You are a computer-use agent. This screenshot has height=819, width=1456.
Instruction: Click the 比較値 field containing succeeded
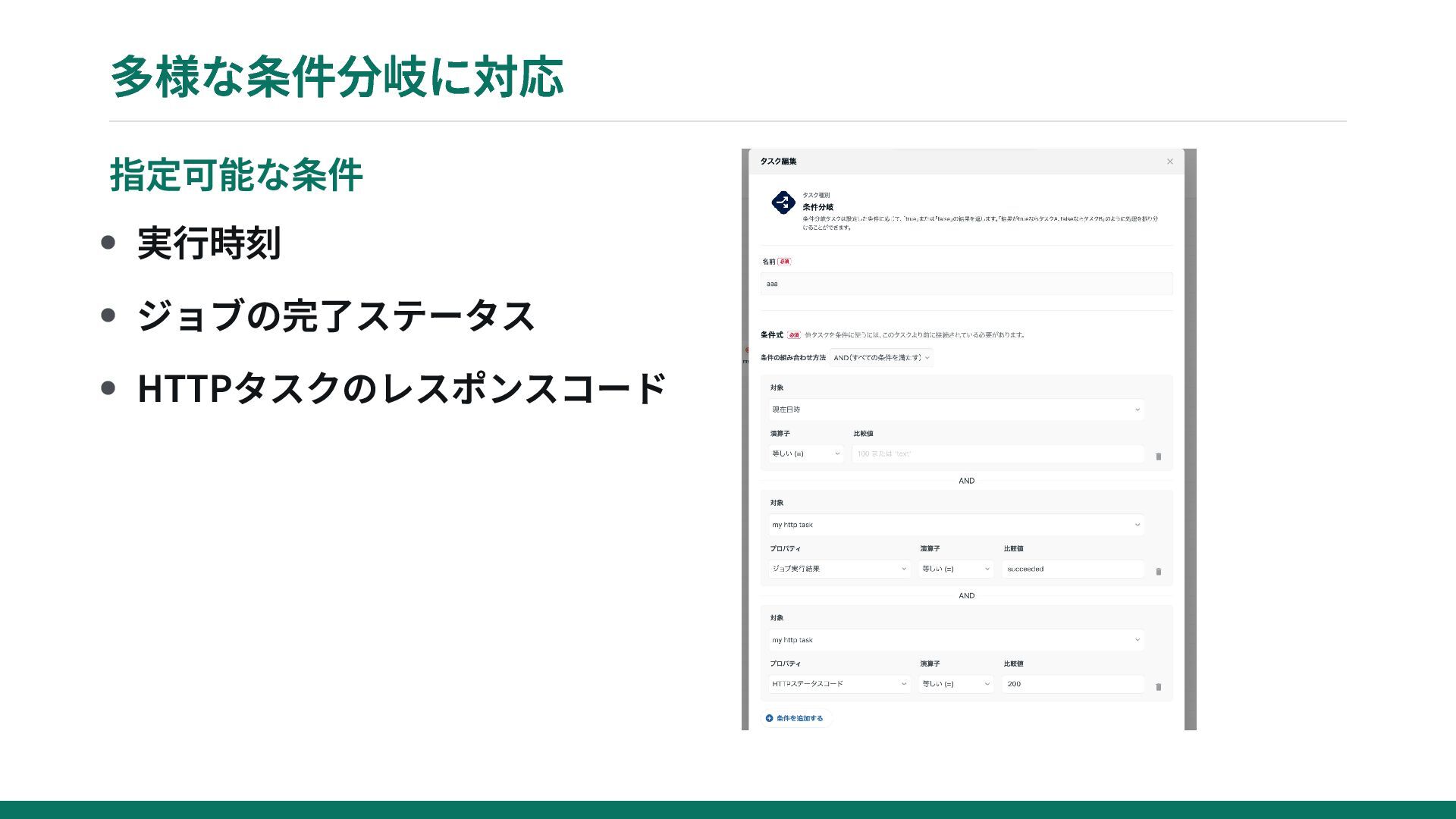pyautogui.click(x=1073, y=569)
